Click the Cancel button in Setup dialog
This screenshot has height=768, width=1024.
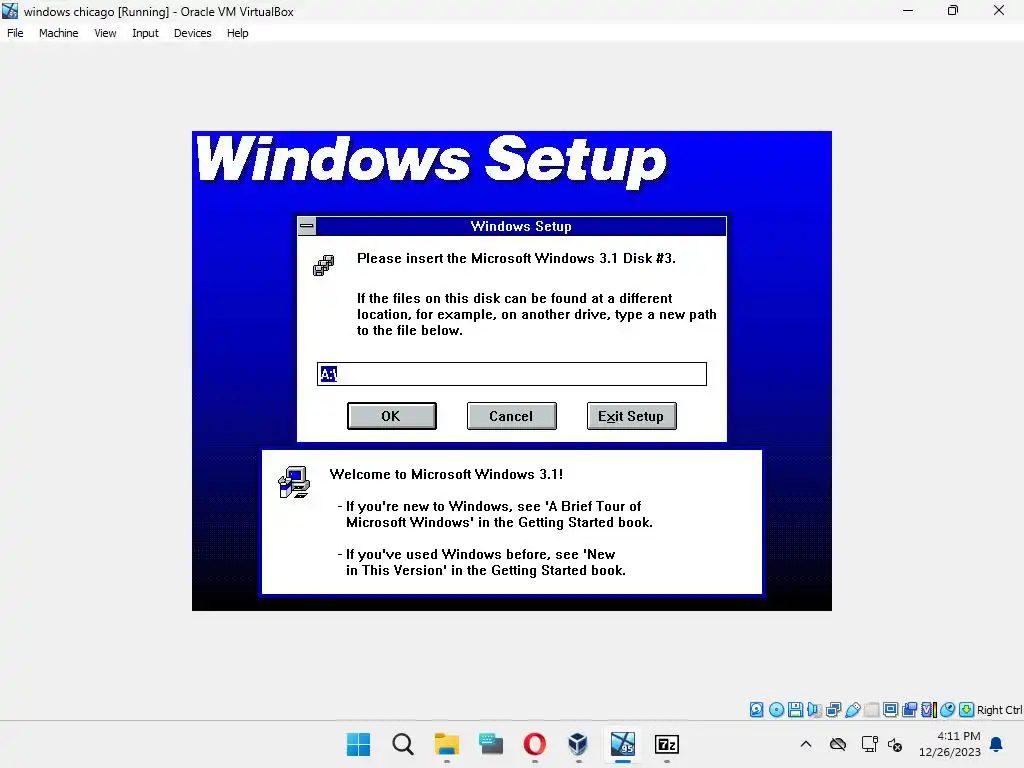[x=511, y=416]
